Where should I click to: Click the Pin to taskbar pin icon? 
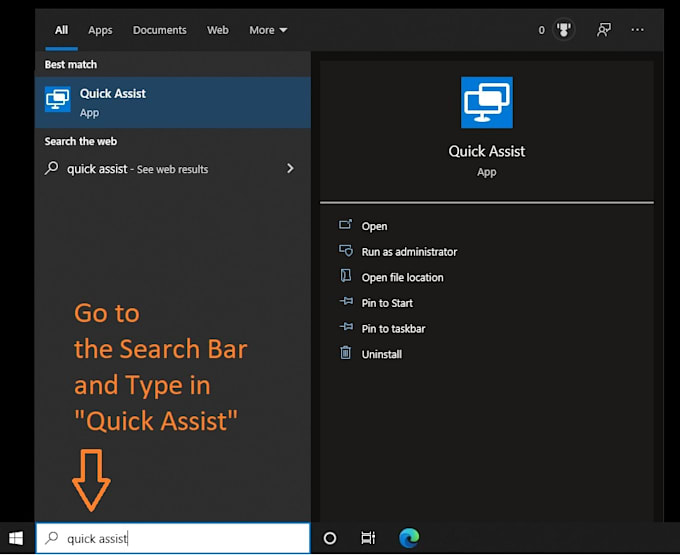coord(346,326)
